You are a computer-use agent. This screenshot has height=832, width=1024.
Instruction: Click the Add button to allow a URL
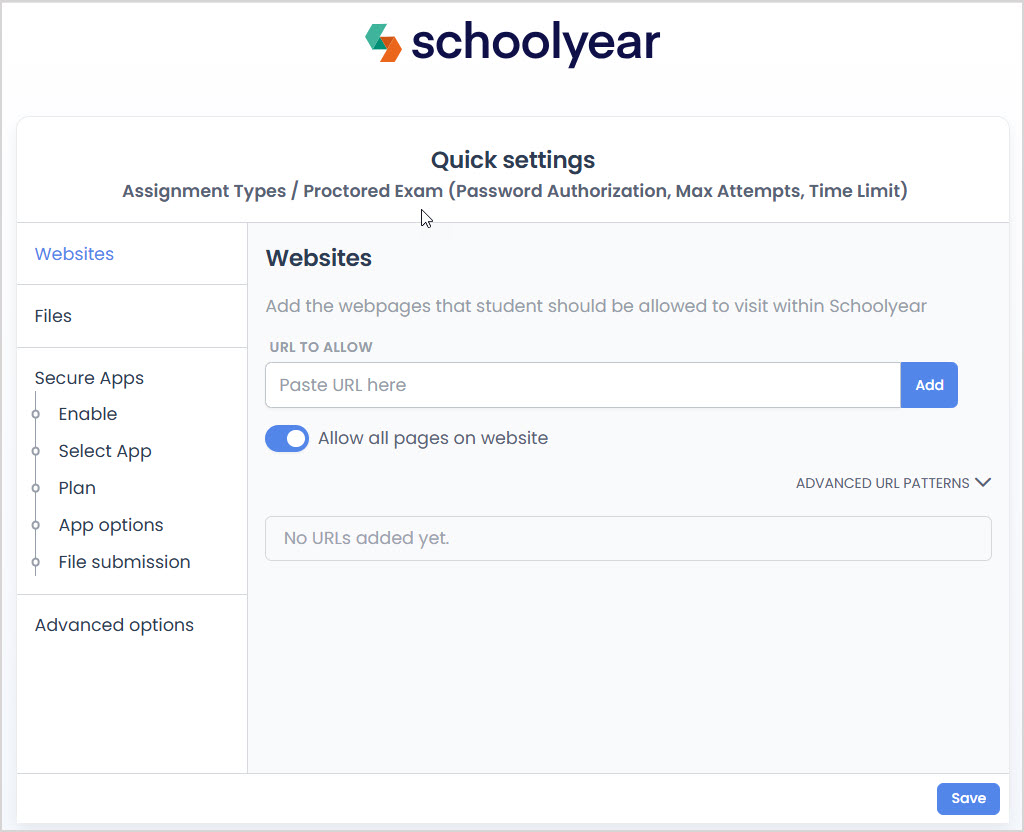[929, 385]
